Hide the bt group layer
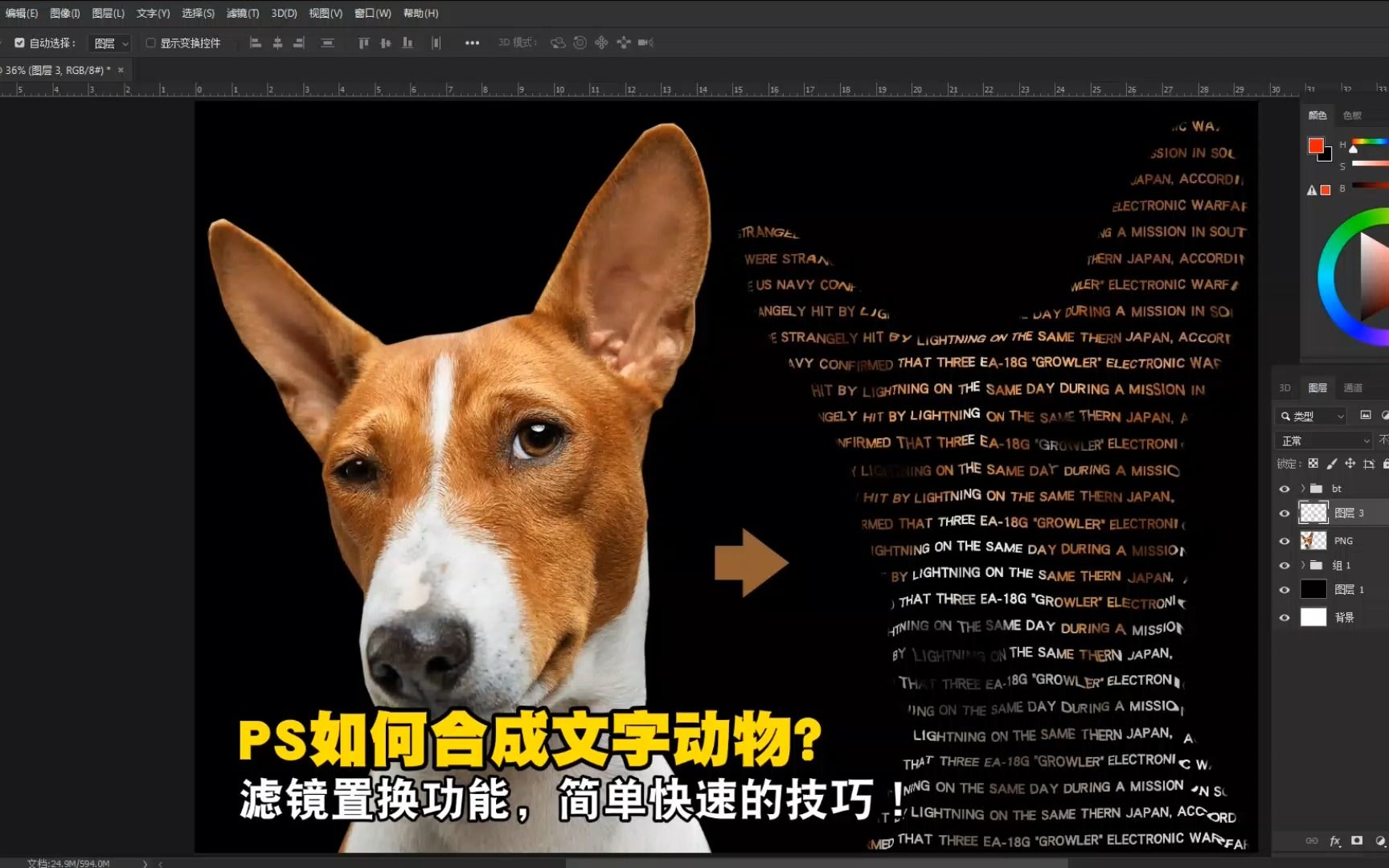The width and height of the screenshot is (1389, 868). click(1284, 489)
